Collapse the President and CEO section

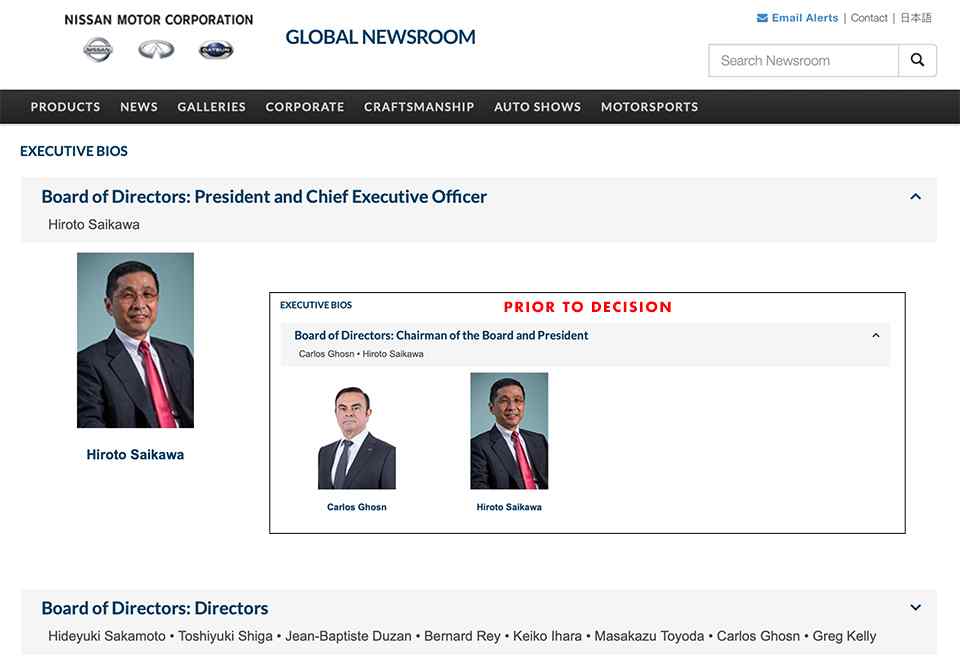pos(915,196)
